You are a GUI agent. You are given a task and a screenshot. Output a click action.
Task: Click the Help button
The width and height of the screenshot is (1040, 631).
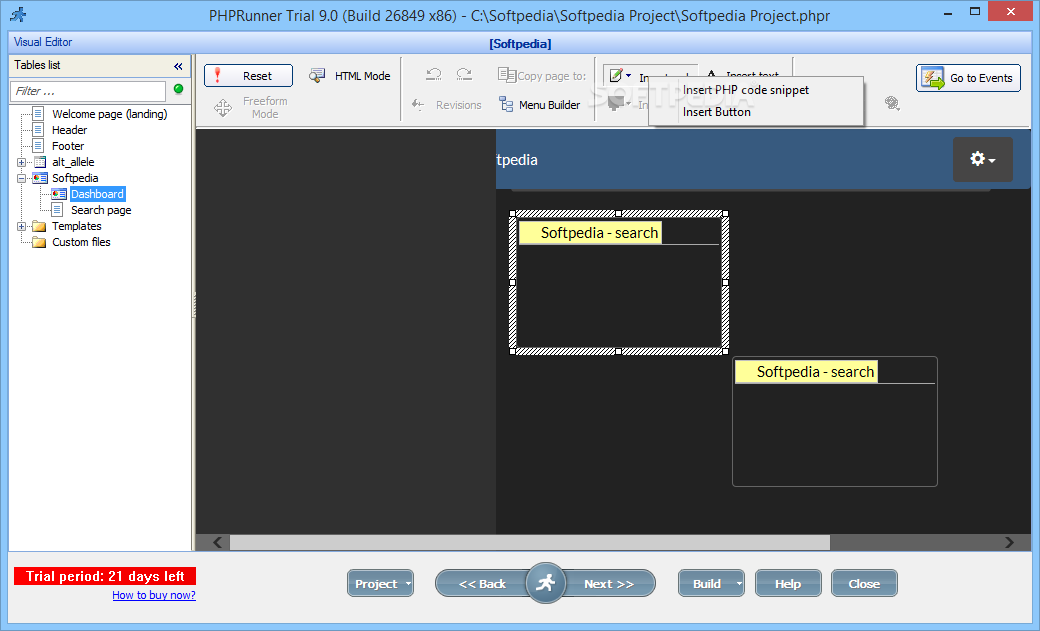coord(788,583)
